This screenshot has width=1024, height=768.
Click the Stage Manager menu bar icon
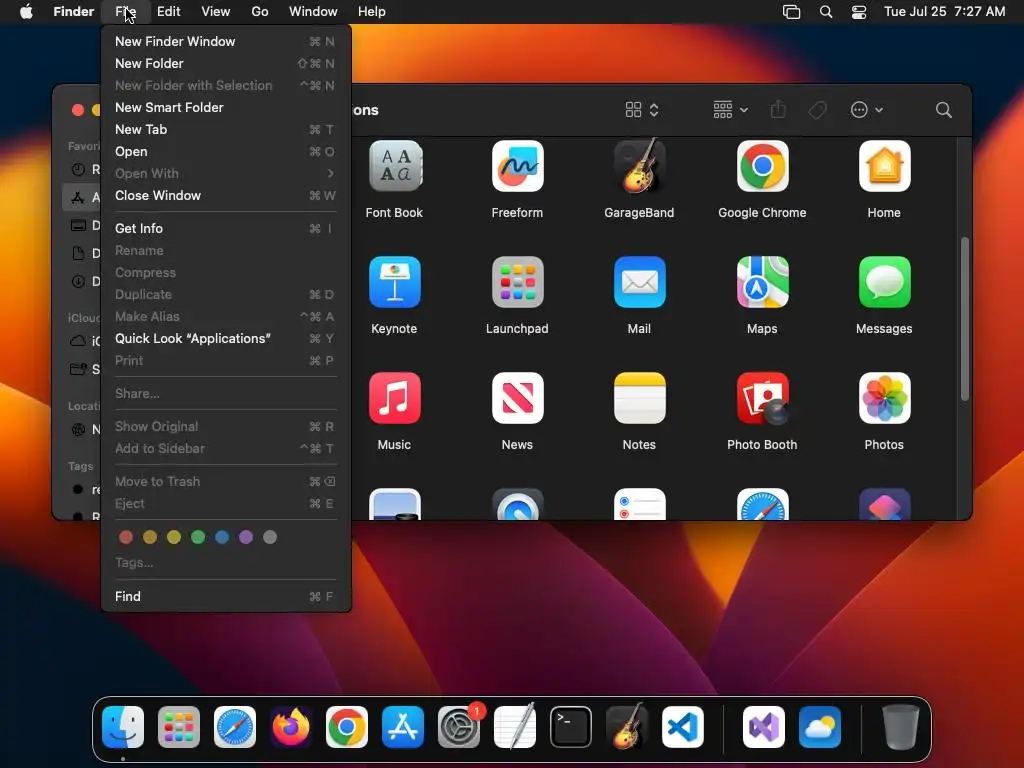pyautogui.click(x=791, y=12)
